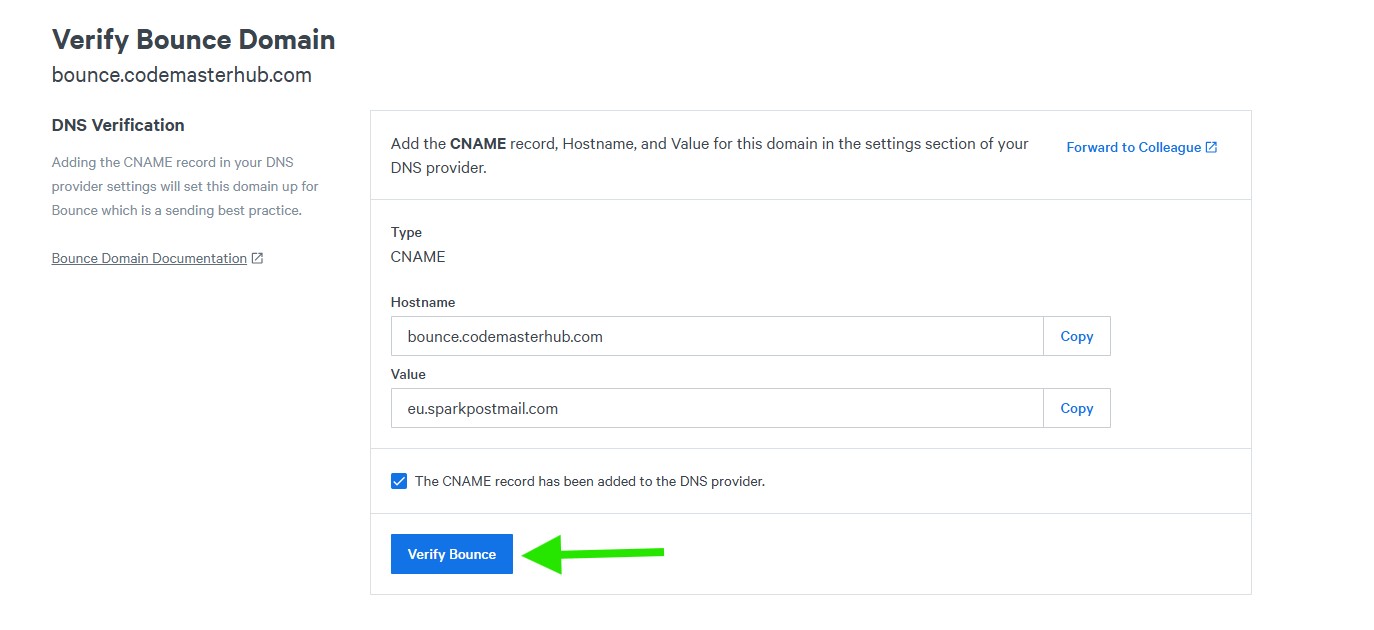Click the external icon beside Forward to Colleague
Viewport: 1374px width, 630px height.
1211,147
